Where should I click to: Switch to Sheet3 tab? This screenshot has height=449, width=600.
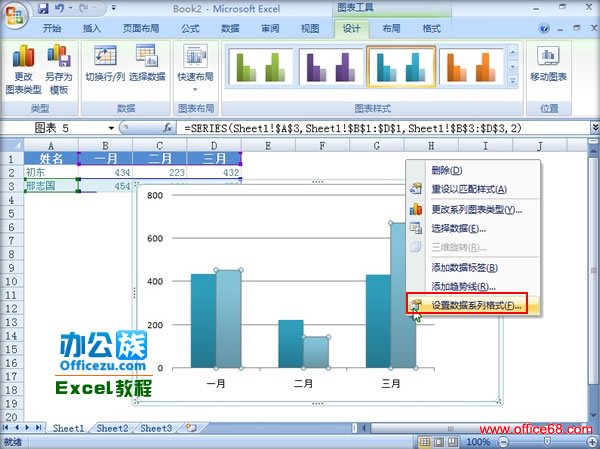tap(156, 428)
